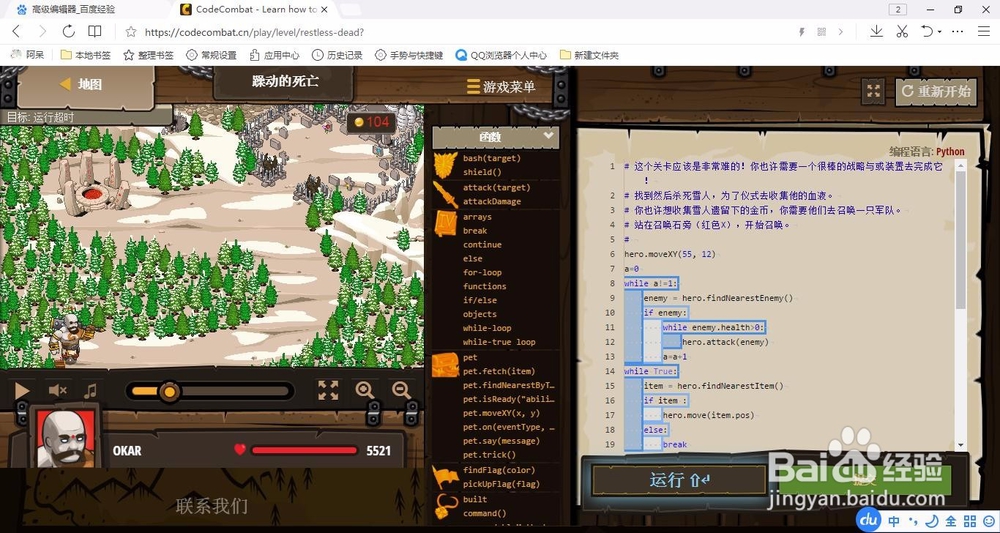This screenshot has height=533, width=1000.
Task: Click the 重新开始 restart button
Action: coord(936,91)
